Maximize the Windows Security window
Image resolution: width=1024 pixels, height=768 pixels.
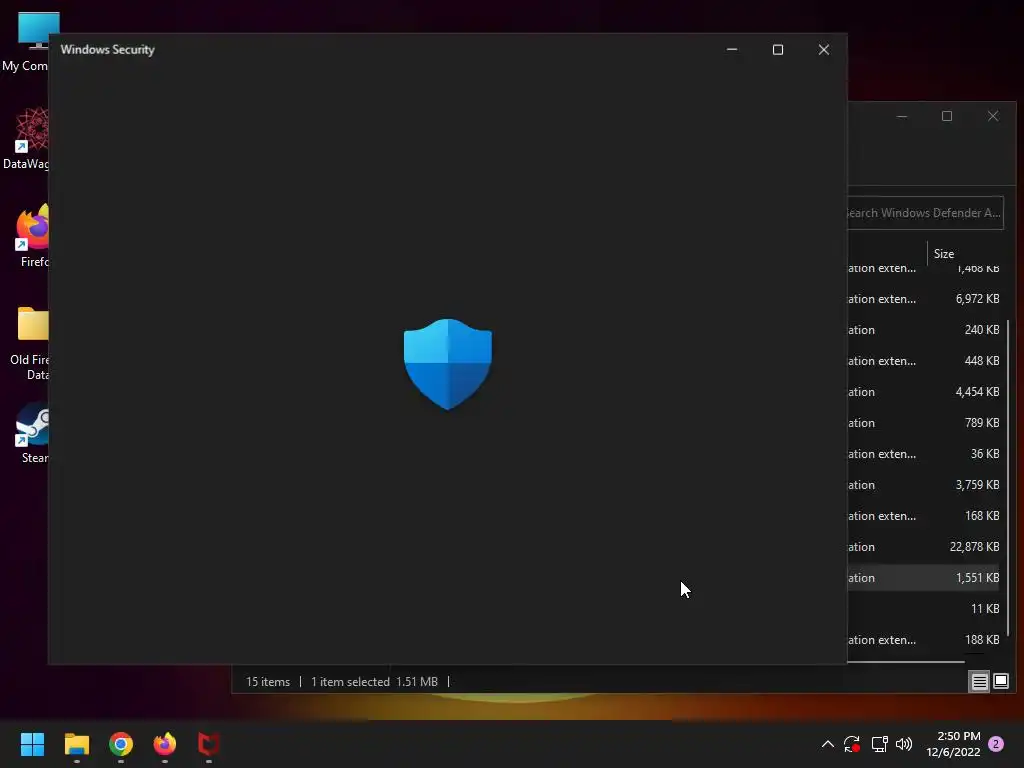(x=778, y=50)
